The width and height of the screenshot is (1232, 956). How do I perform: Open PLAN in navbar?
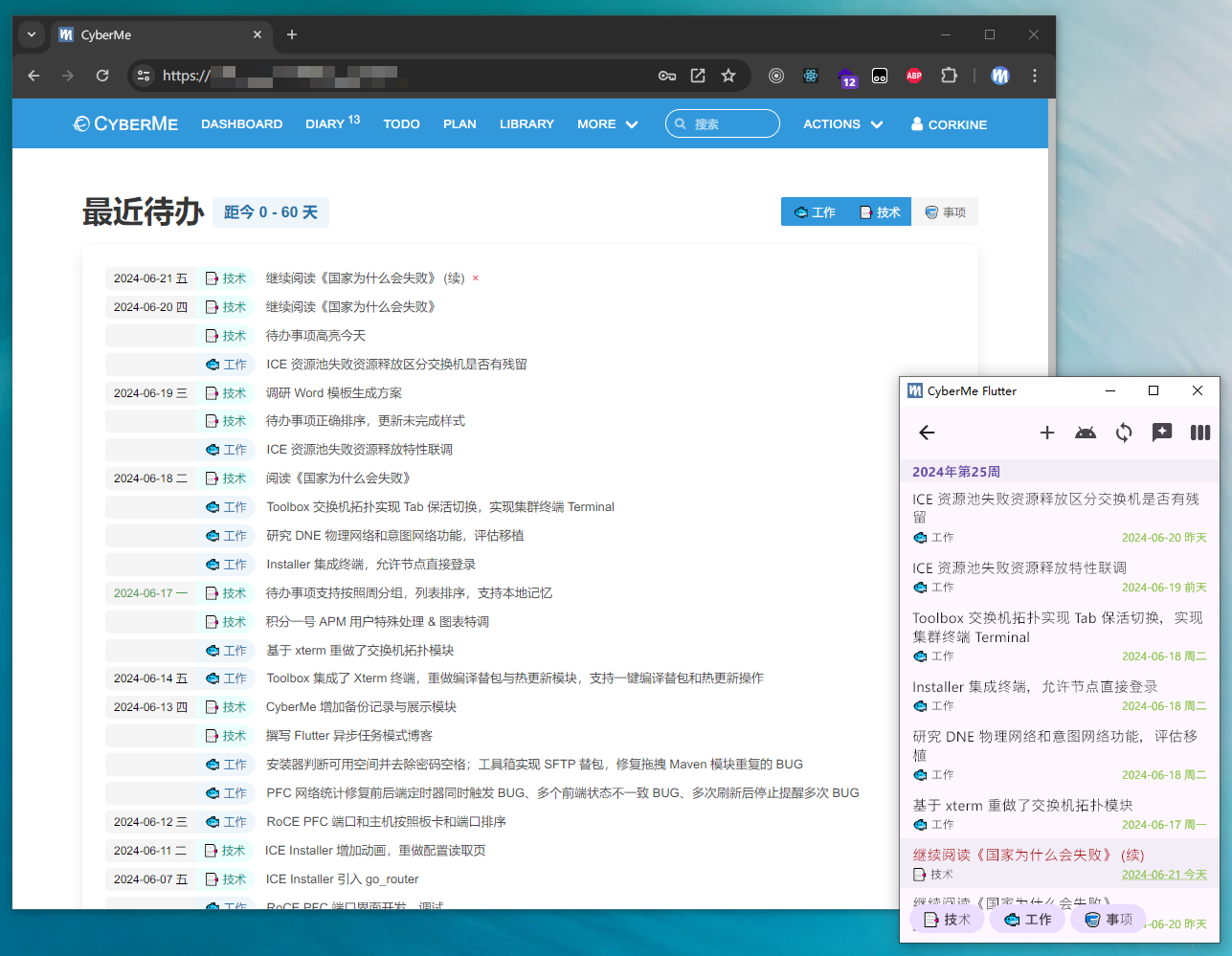pos(459,124)
